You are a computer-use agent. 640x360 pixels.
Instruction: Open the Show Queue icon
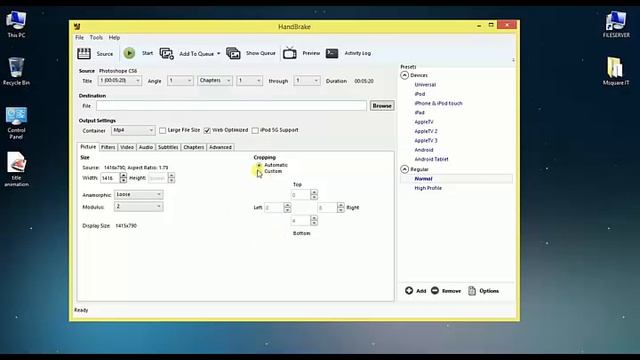click(233, 53)
